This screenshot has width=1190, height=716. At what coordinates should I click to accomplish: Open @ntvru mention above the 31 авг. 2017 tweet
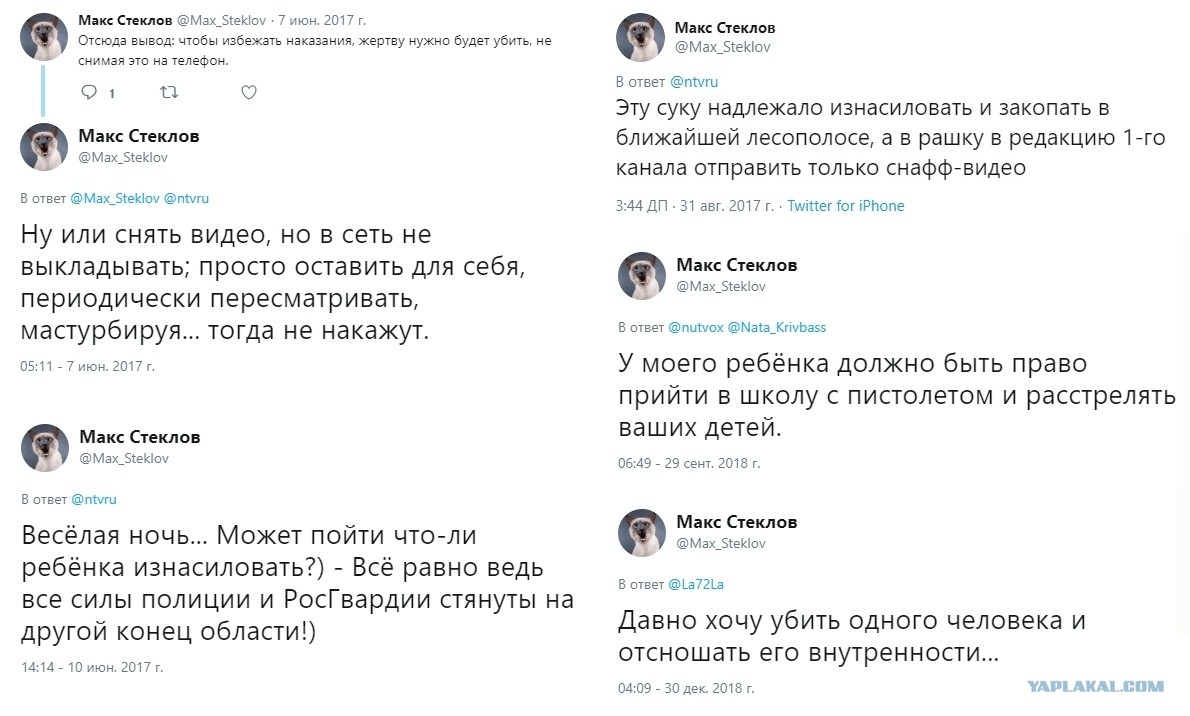tap(694, 81)
